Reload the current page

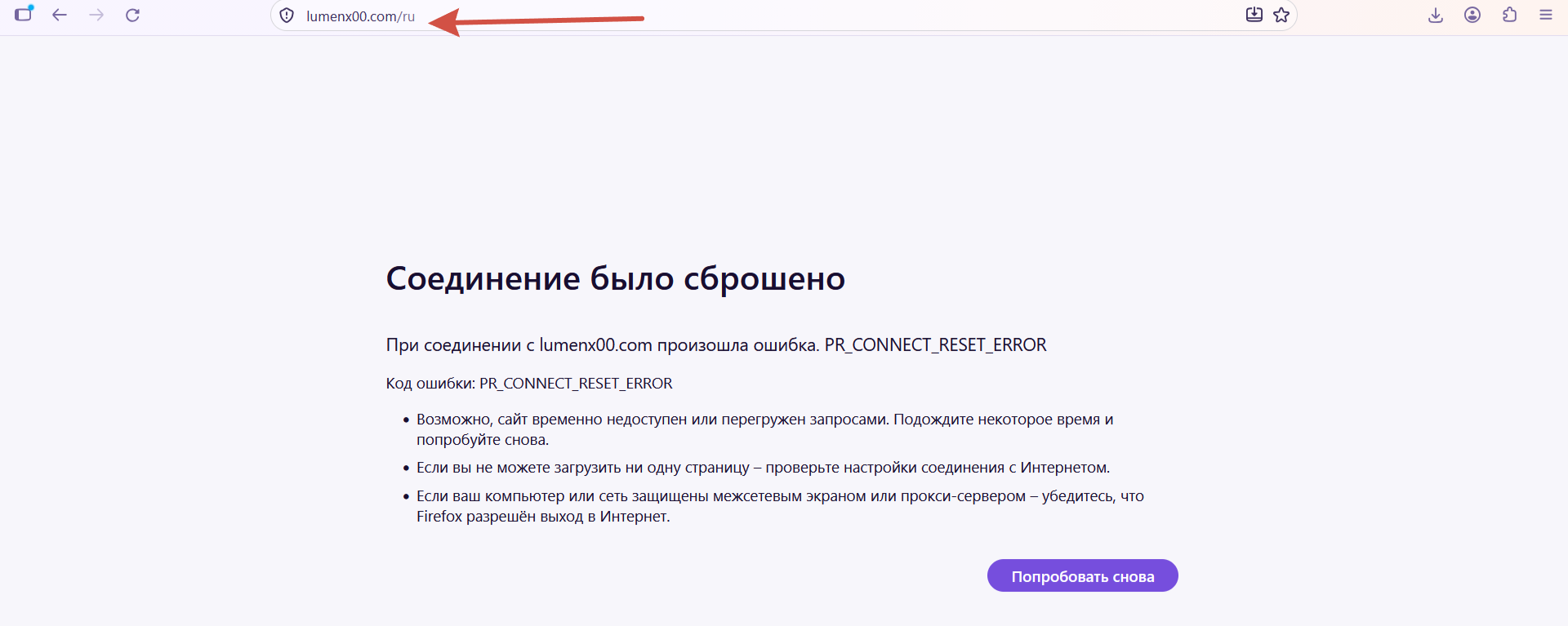pyautogui.click(x=132, y=15)
